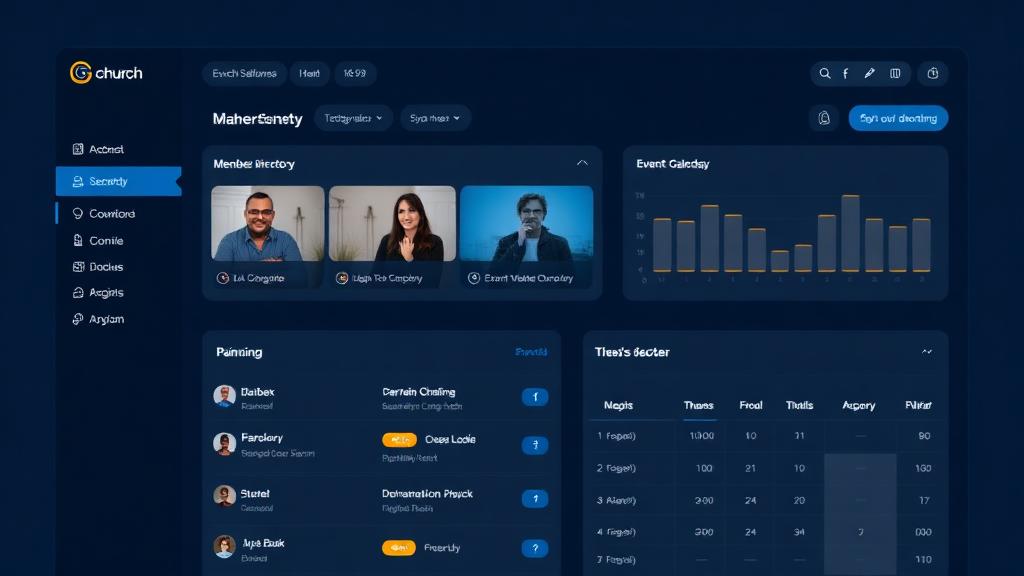Image resolution: width=1024 pixels, height=576 pixels.
Task: Open the Tedgynales dropdown near the page title
Action: pyautogui.click(x=354, y=117)
